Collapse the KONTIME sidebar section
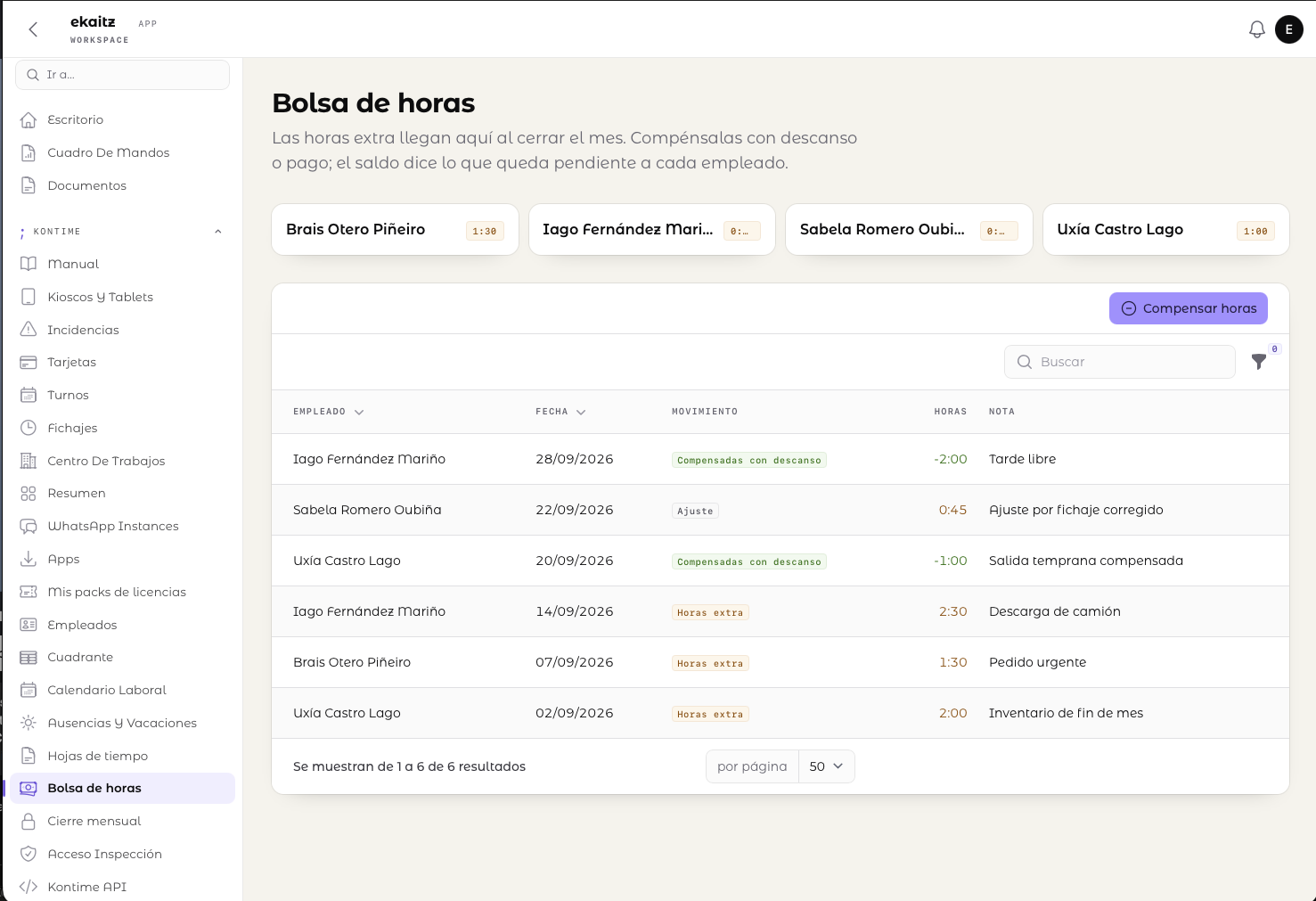The height and width of the screenshot is (901, 1316). point(218,232)
